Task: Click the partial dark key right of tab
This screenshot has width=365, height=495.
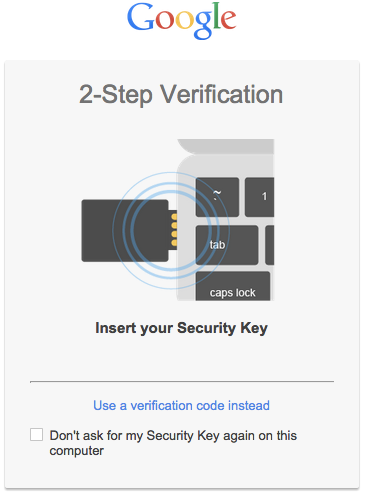Action: pyautogui.click(x=269, y=245)
